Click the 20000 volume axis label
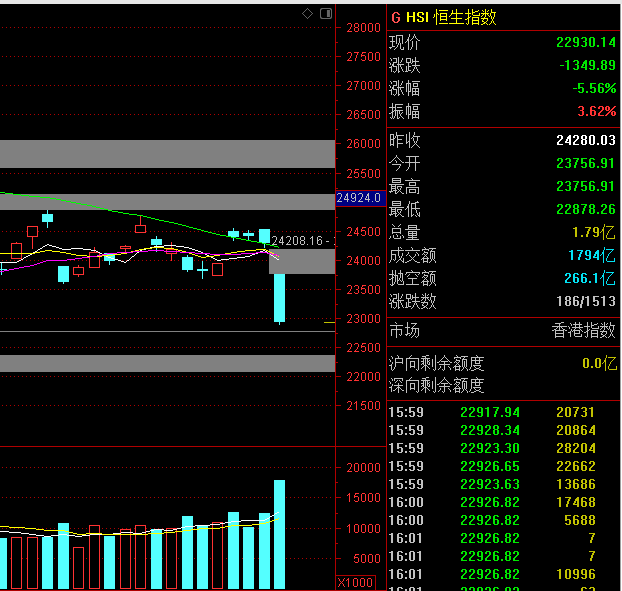Viewport: 622px width, 591px height. coord(363,468)
